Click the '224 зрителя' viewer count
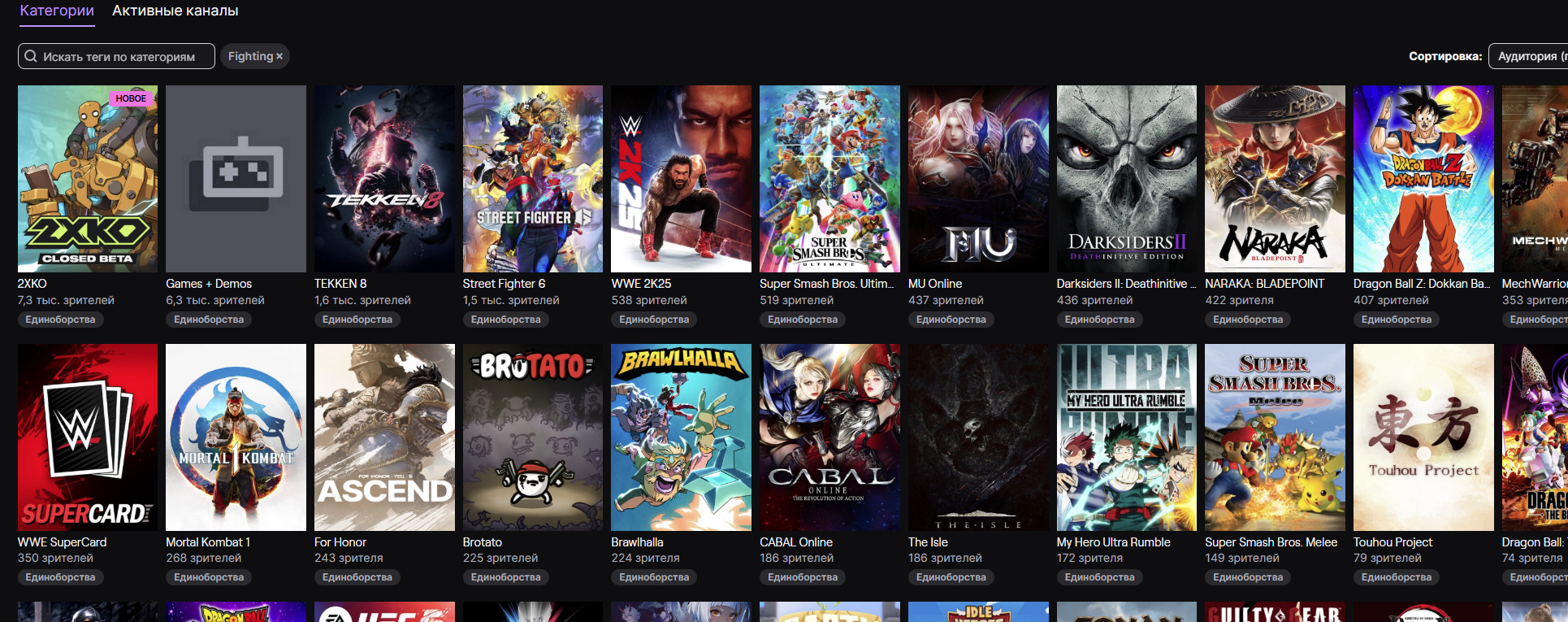The height and width of the screenshot is (622, 1568). [x=645, y=558]
